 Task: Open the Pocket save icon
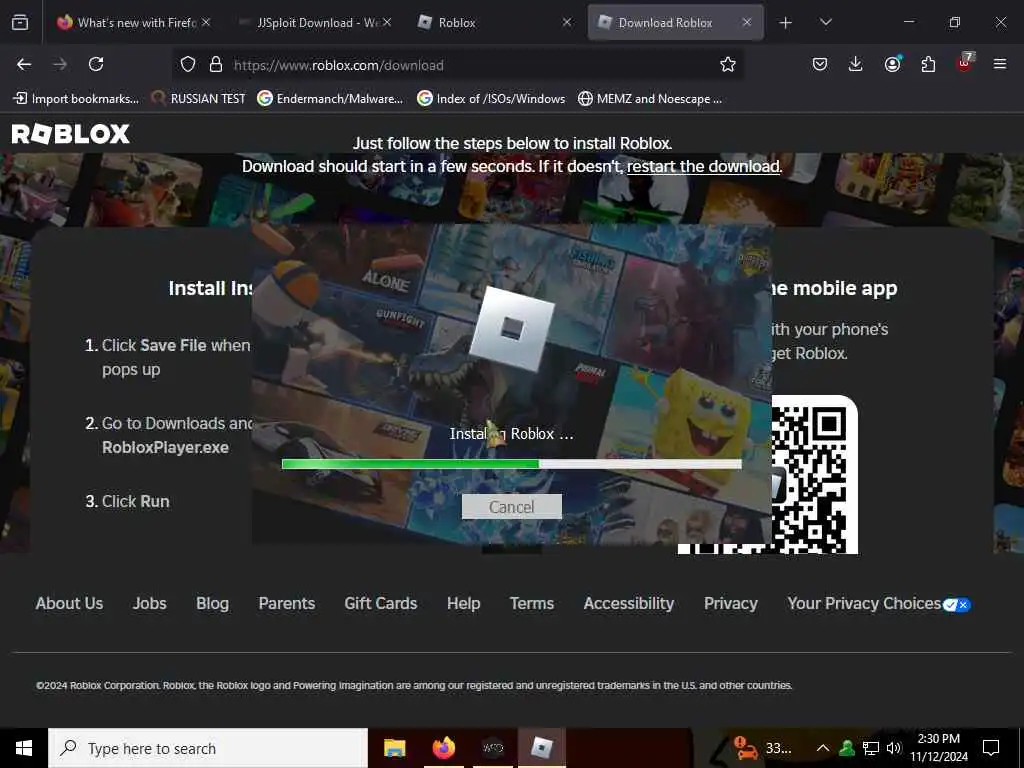tap(820, 64)
